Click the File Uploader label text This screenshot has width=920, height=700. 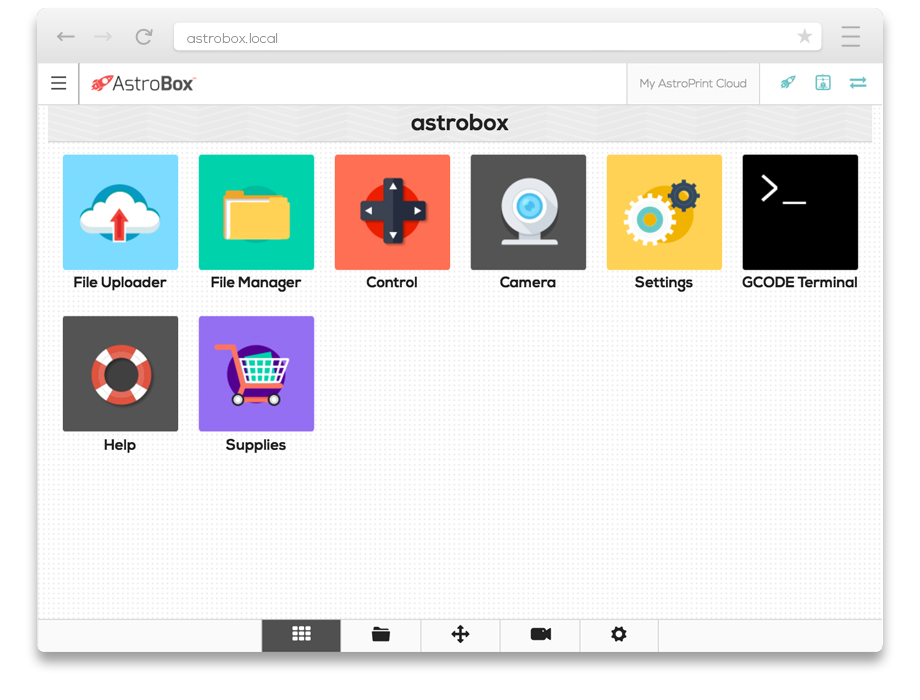120,282
